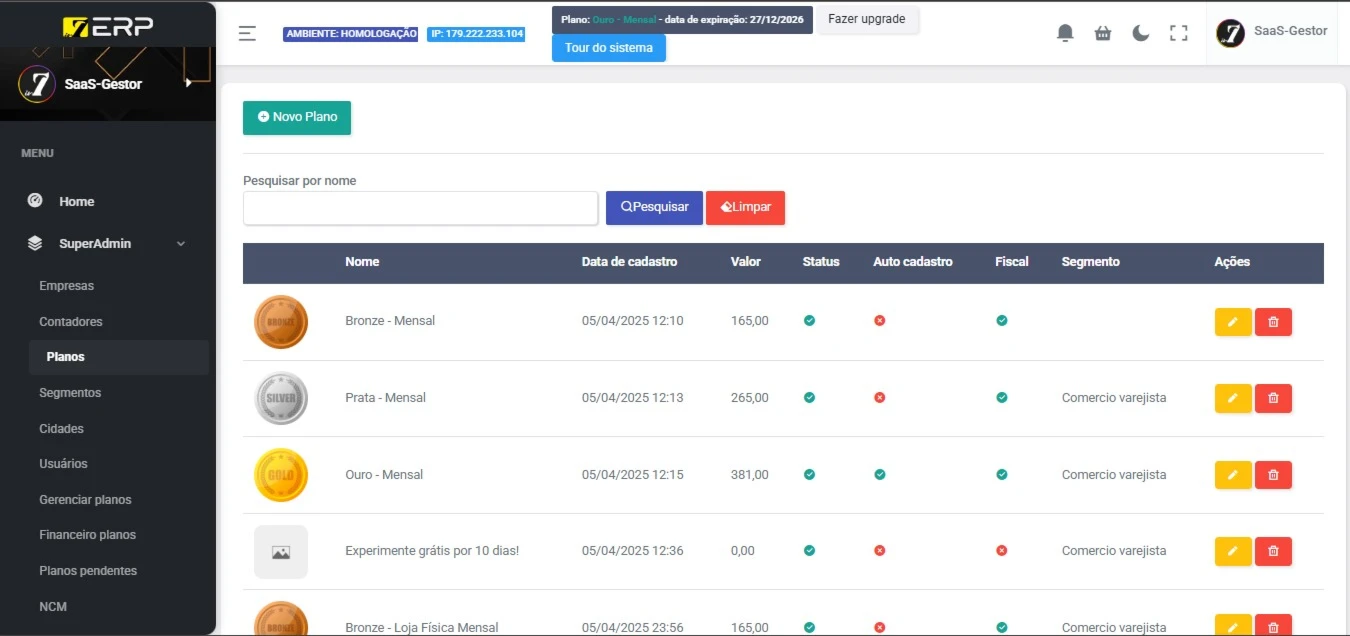Click the value 381,00 cell
Viewport: 1350px width, 636px height.
pyautogui.click(x=750, y=475)
